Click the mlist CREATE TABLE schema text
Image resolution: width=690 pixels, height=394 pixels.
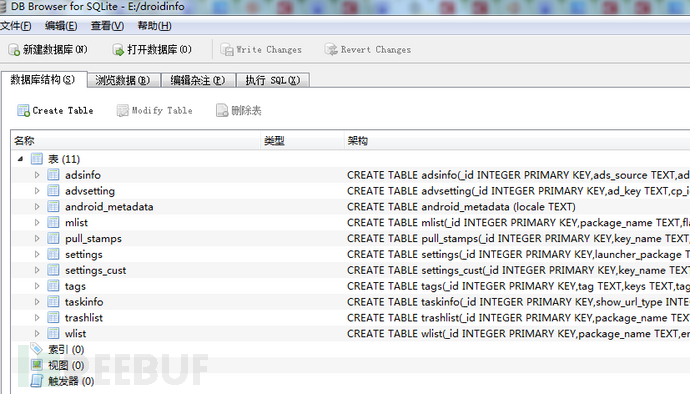pos(518,223)
